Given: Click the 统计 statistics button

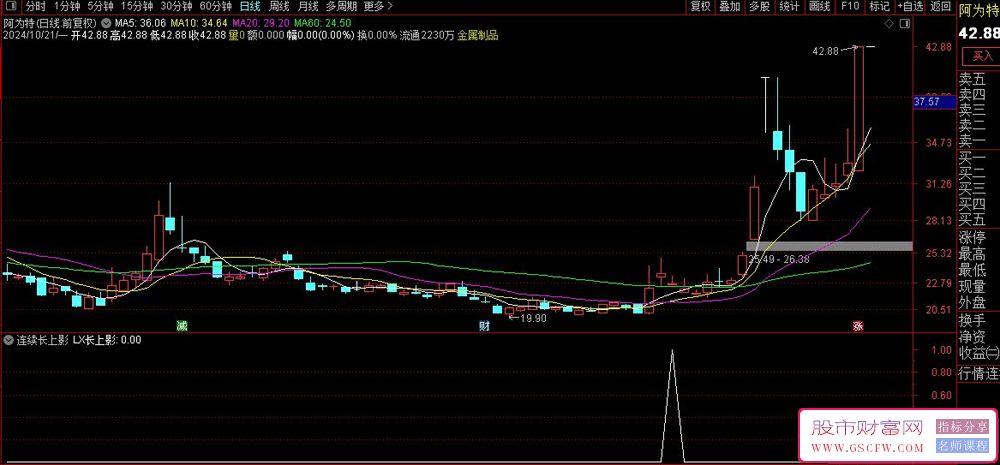Looking at the screenshot, I should [790, 6].
